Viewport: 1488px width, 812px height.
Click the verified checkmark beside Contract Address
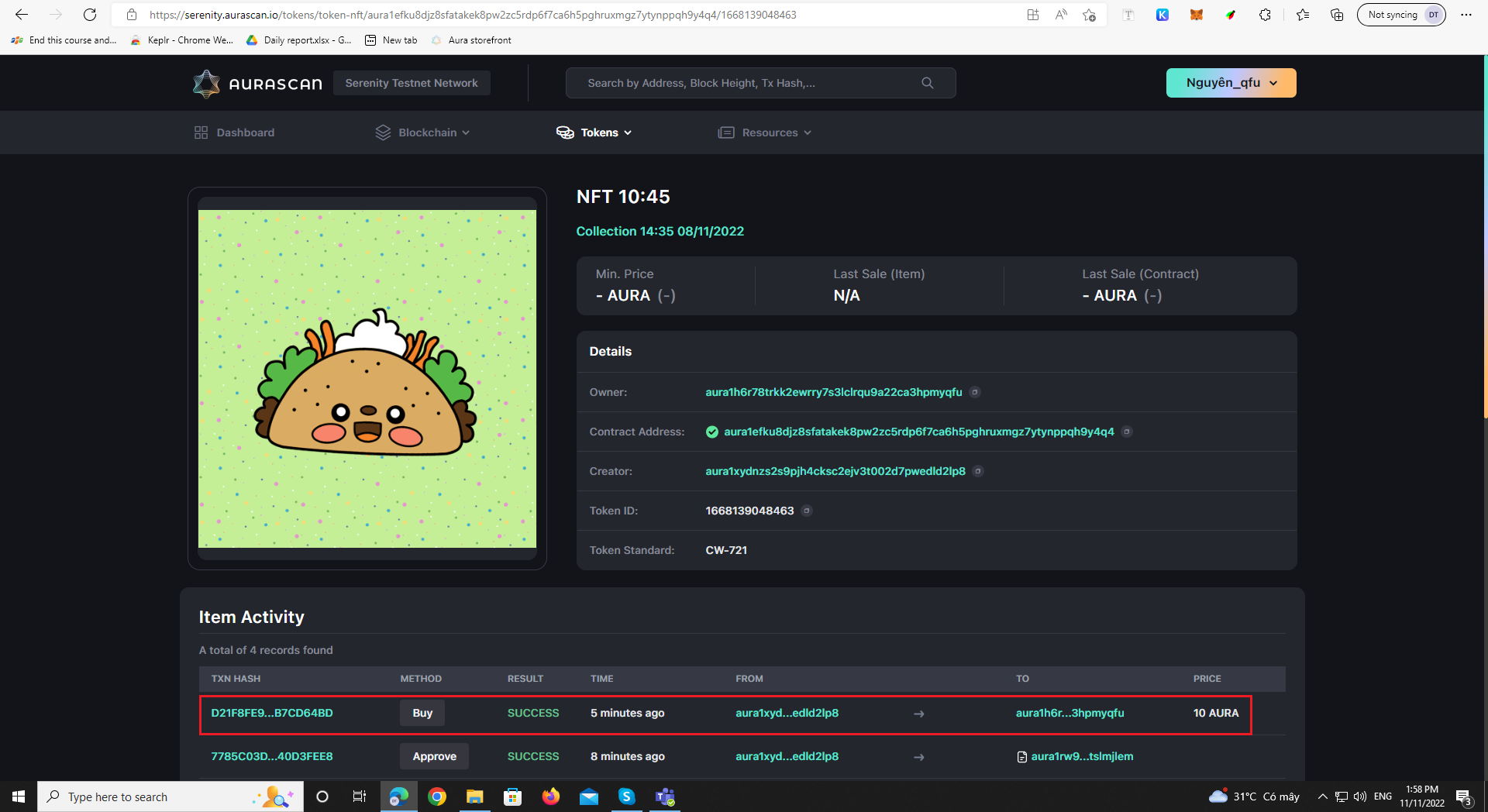click(x=712, y=432)
